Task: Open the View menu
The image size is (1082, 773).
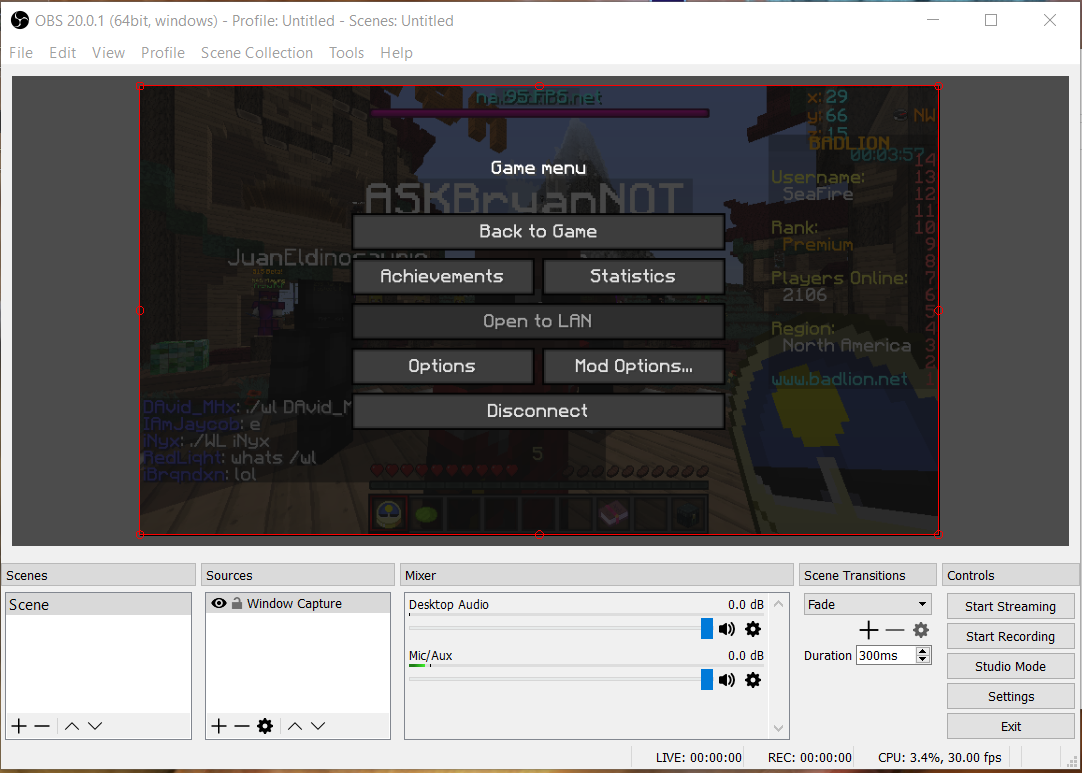Action: coord(108,53)
